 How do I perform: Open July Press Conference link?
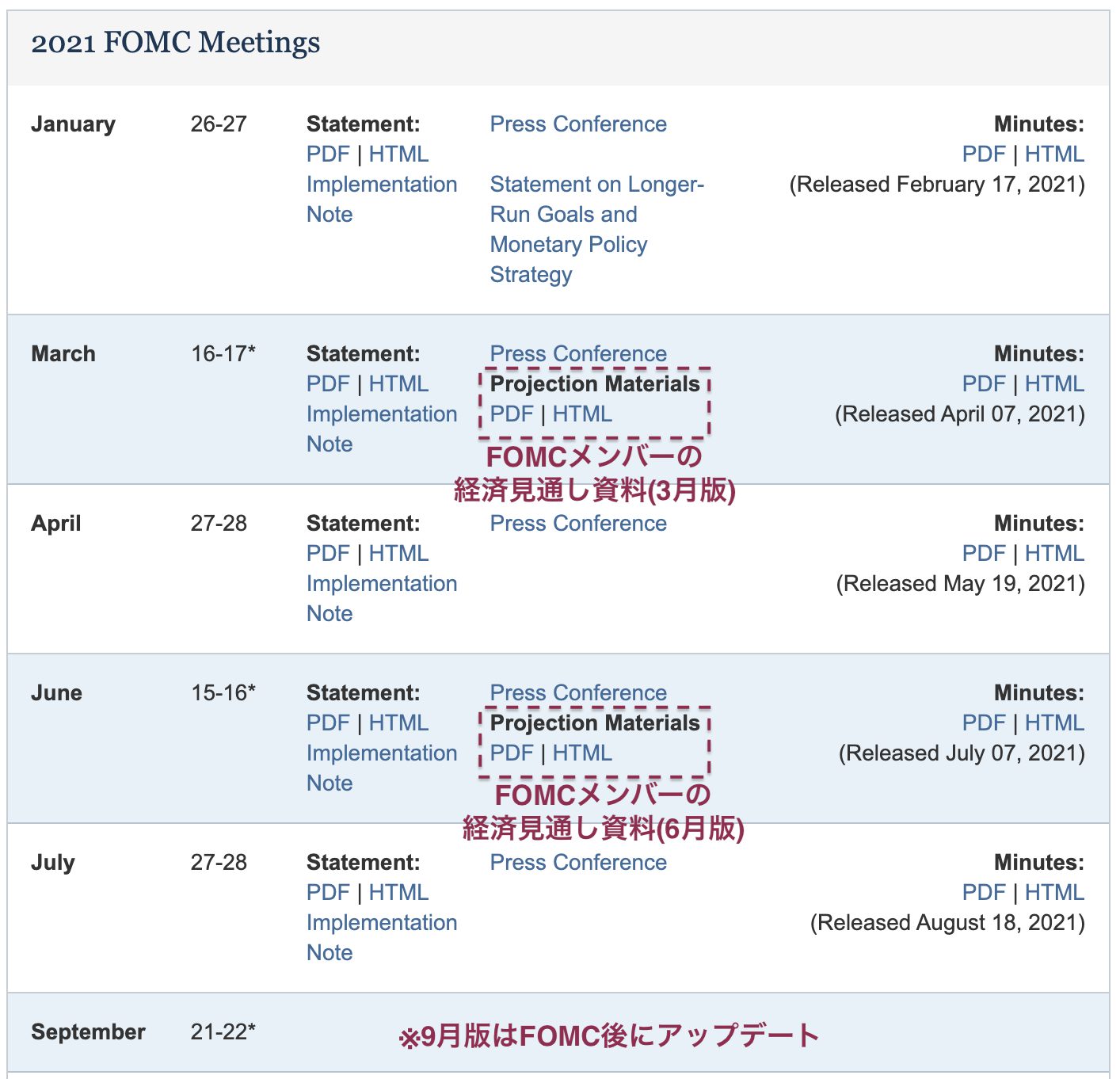point(578,863)
